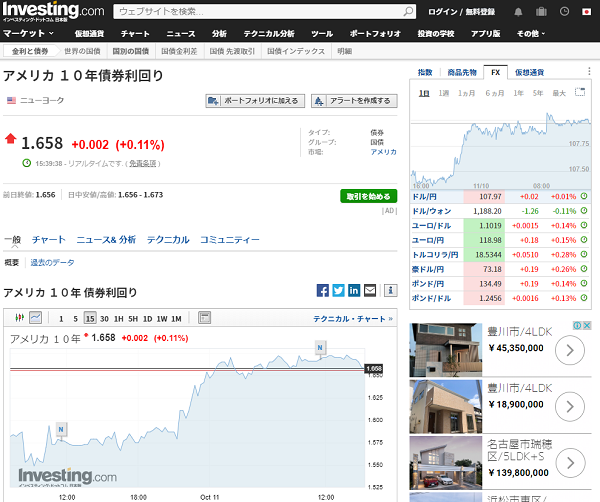Image resolution: width=600 pixels, height=502 pixels.
Task: Open 豊川市/4LDK ¥45,350,000 house thumbnail
Action: coord(446,350)
